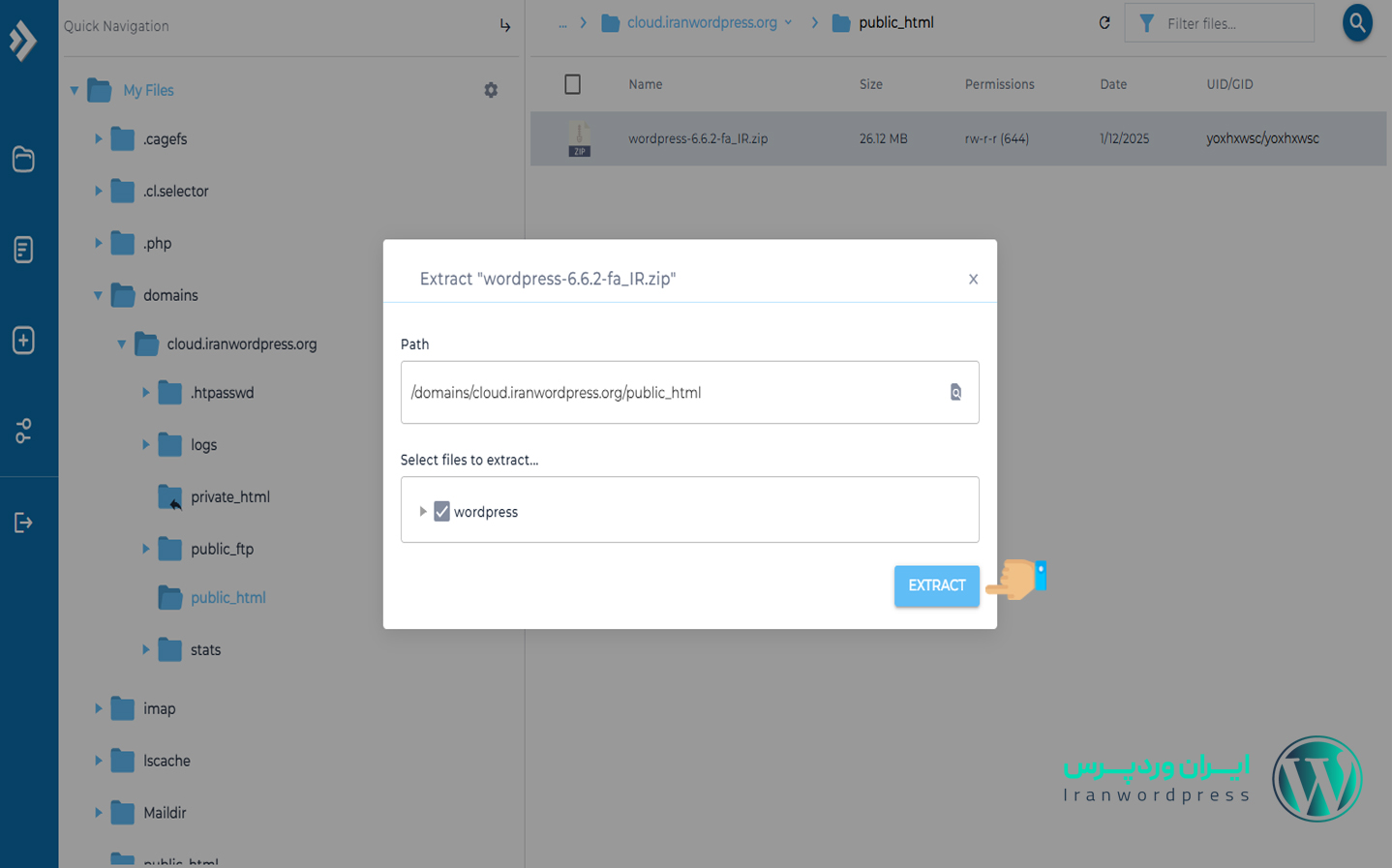
Task: Click the ZIP file icon of wordpress-6.6.2-fa_IR.zip
Action: tap(579, 138)
